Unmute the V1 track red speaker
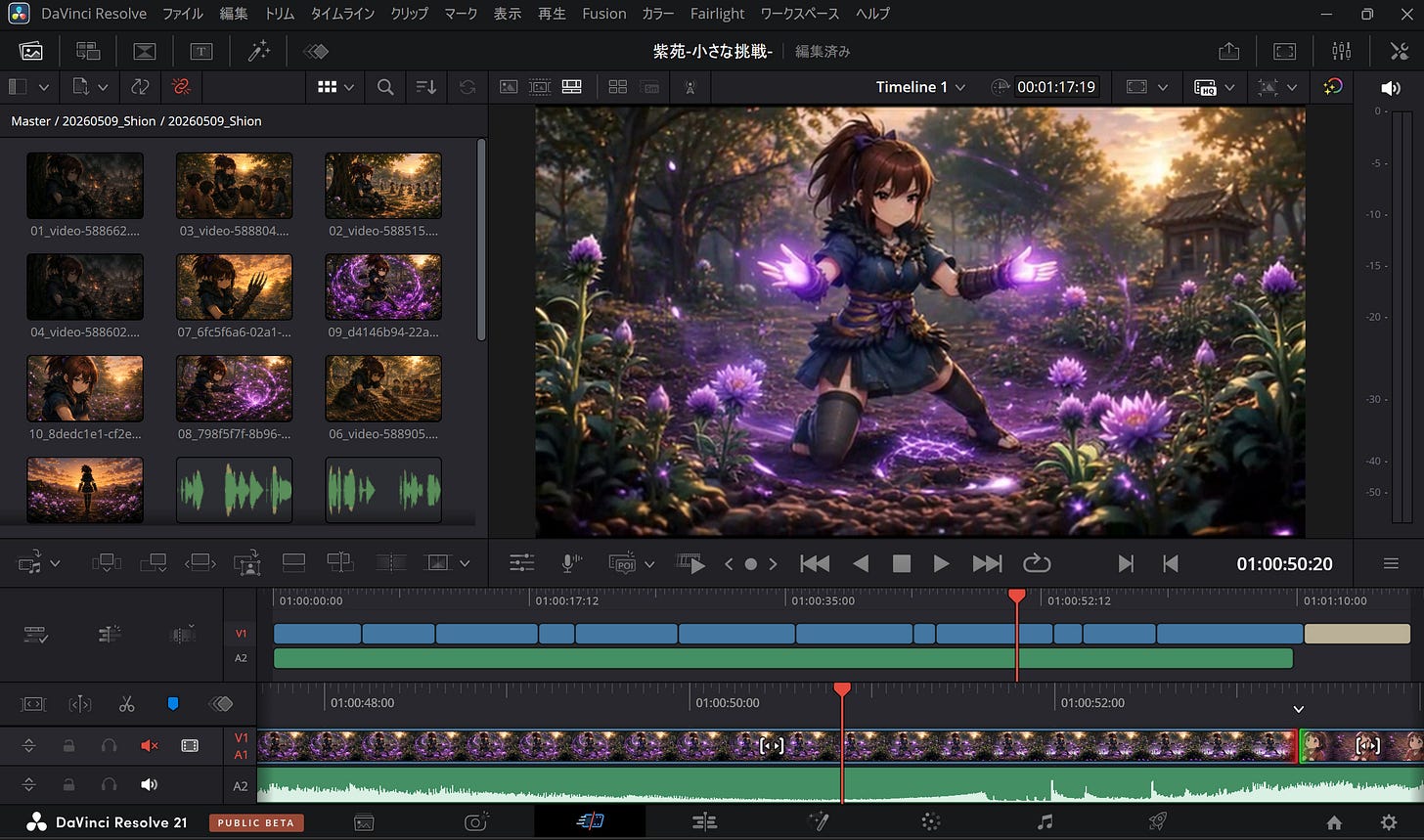 point(149,745)
